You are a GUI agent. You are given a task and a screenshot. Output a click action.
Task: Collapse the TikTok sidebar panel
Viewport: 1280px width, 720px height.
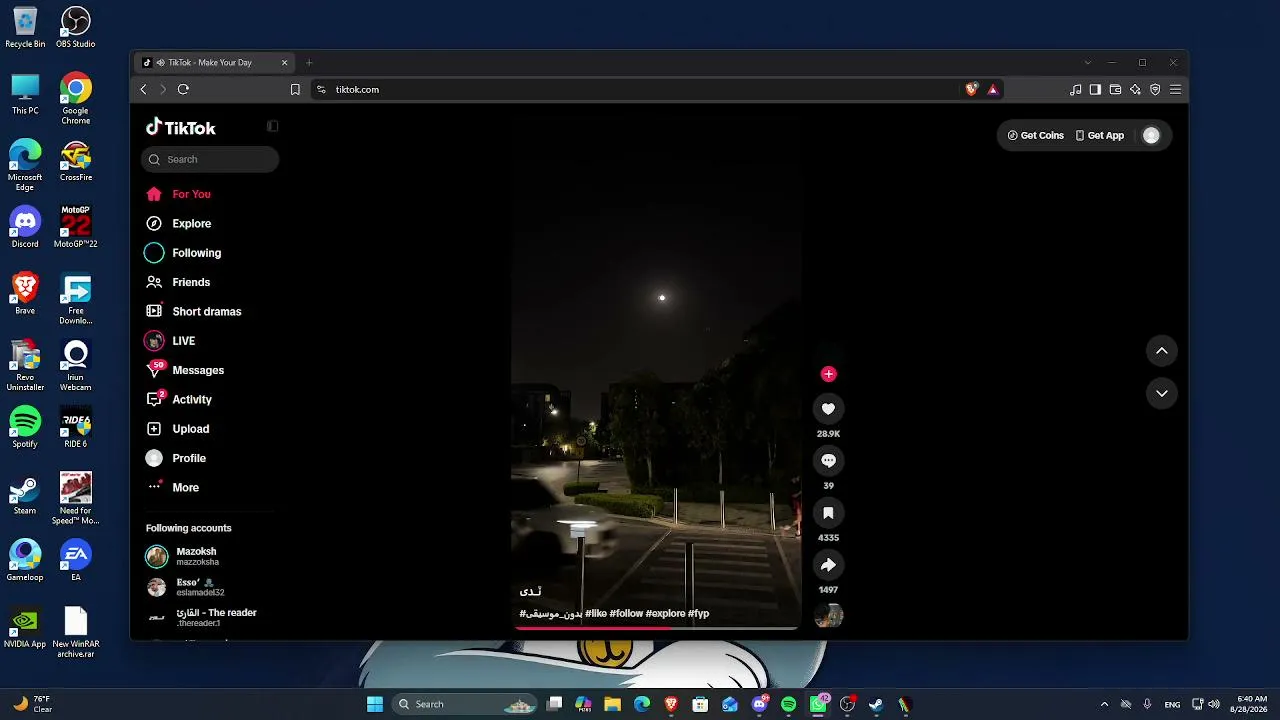(x=272, y=126)
